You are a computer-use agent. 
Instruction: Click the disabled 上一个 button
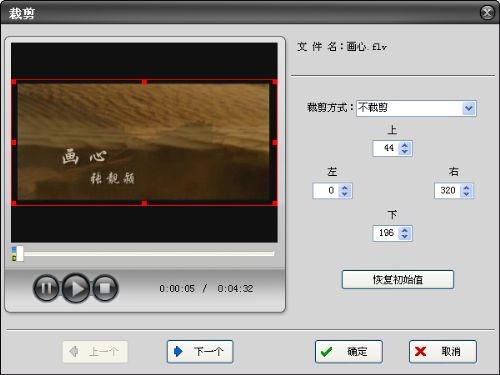point(95,351)
